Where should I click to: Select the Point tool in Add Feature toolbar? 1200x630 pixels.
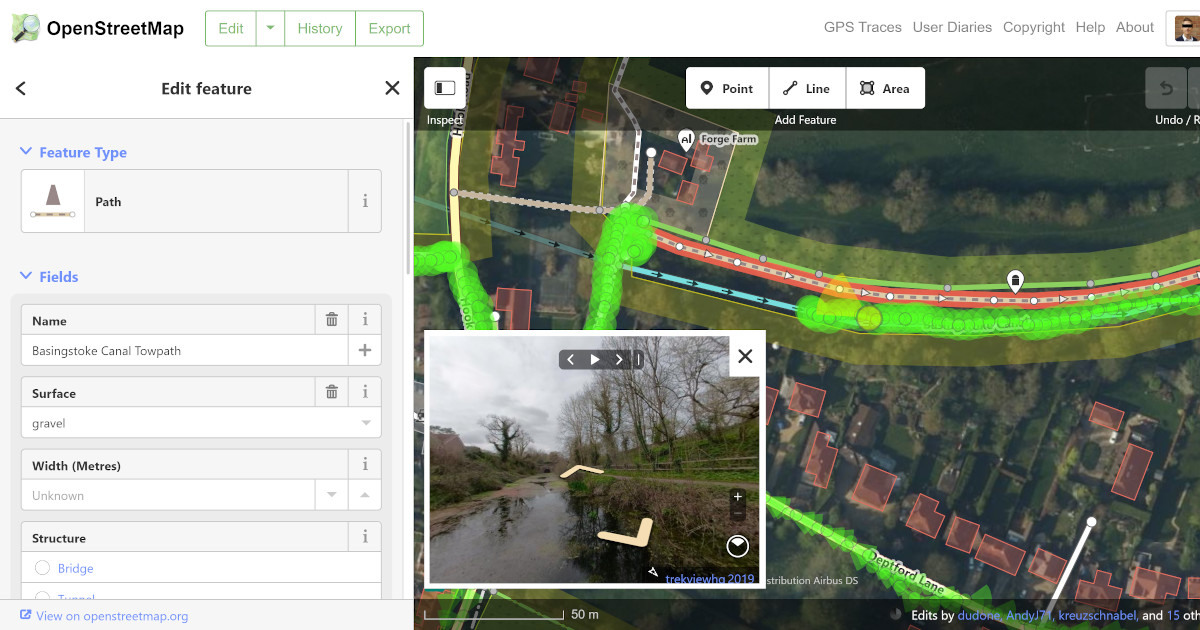pyautogui.click(x=727, y=88)
